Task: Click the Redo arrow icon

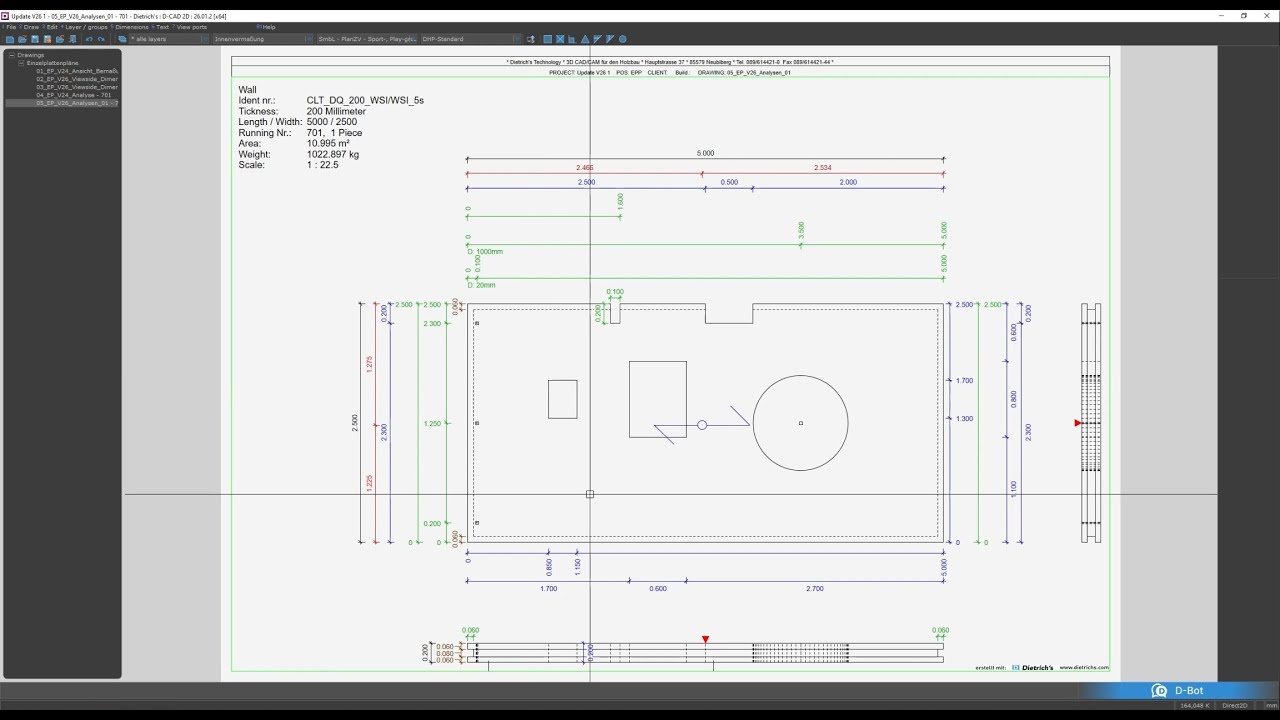Action: pyautogui.click(x=101, y=39)
